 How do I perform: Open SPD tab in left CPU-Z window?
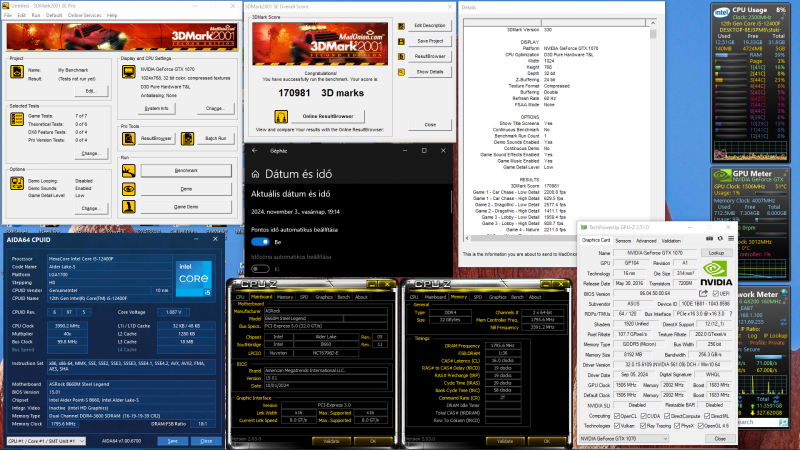pyautogui.click(x=304, y=297)
